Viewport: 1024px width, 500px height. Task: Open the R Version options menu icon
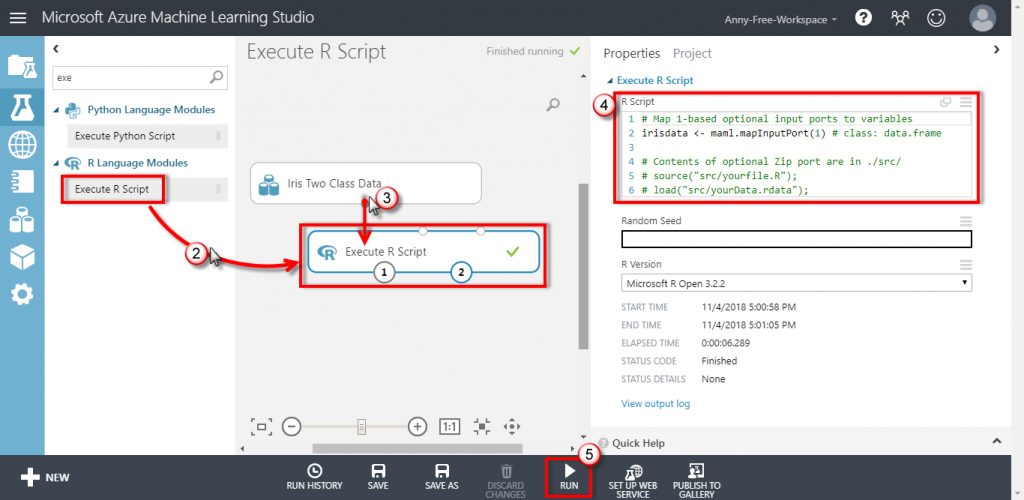tap(966, 264)
